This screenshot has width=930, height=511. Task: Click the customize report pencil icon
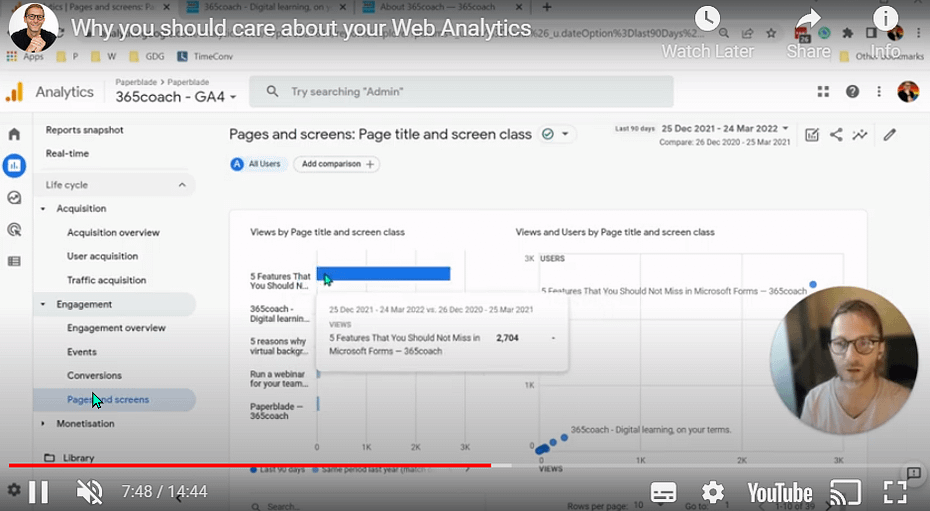(889, 135)
